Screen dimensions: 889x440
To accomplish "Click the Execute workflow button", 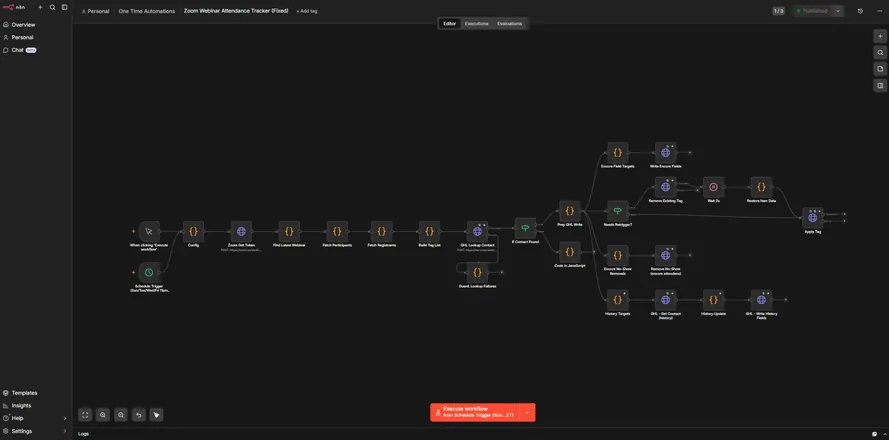I will pos(475,412).
